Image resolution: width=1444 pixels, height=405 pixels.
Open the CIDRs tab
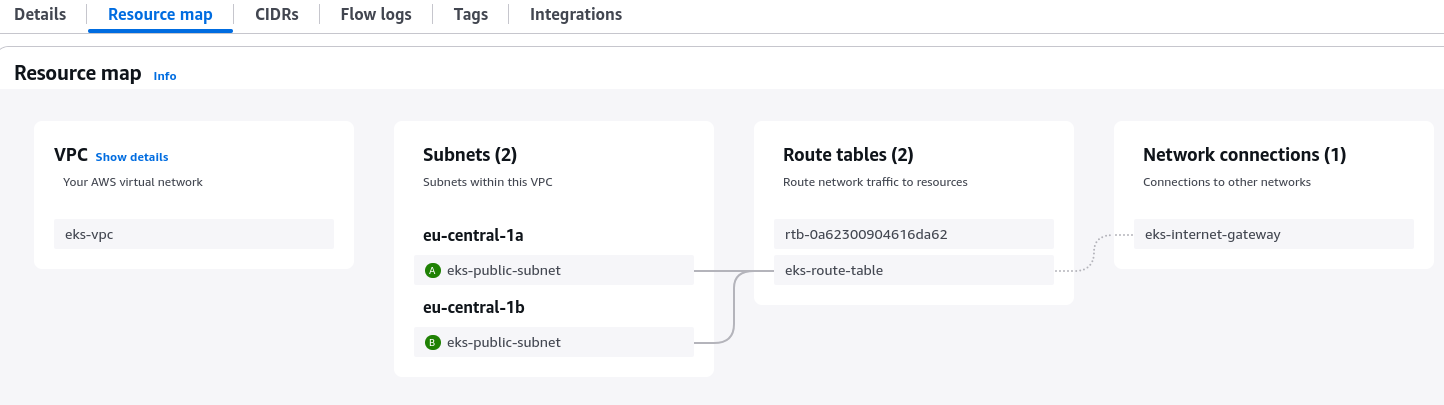tap(276, 15)
